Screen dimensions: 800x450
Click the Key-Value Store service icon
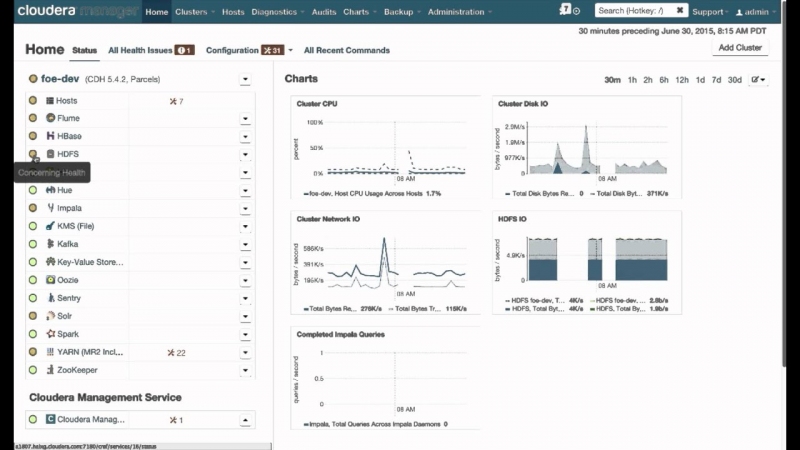click(50, 262)
